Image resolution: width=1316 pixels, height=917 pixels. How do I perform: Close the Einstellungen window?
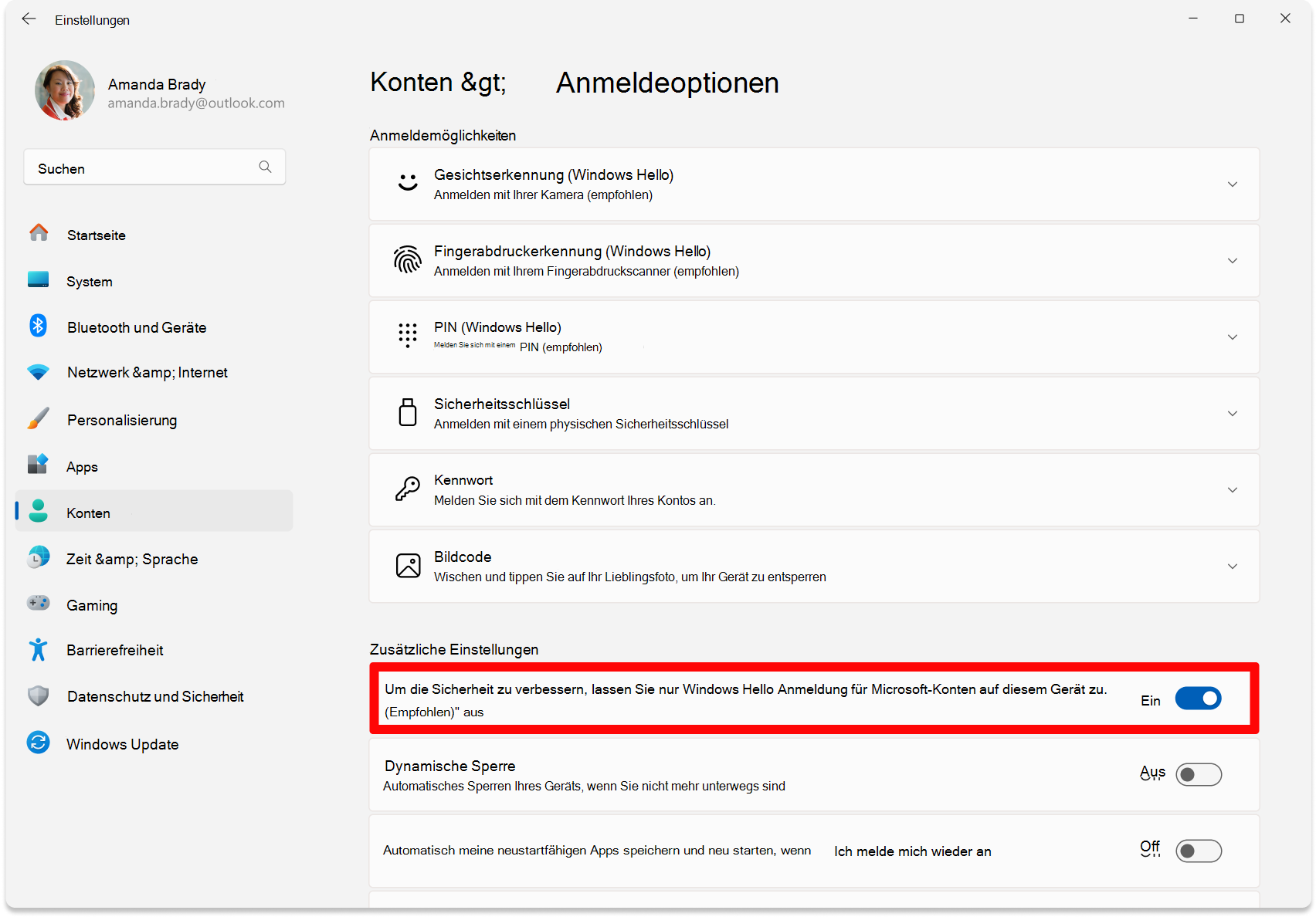click(x=1285, y=19)
